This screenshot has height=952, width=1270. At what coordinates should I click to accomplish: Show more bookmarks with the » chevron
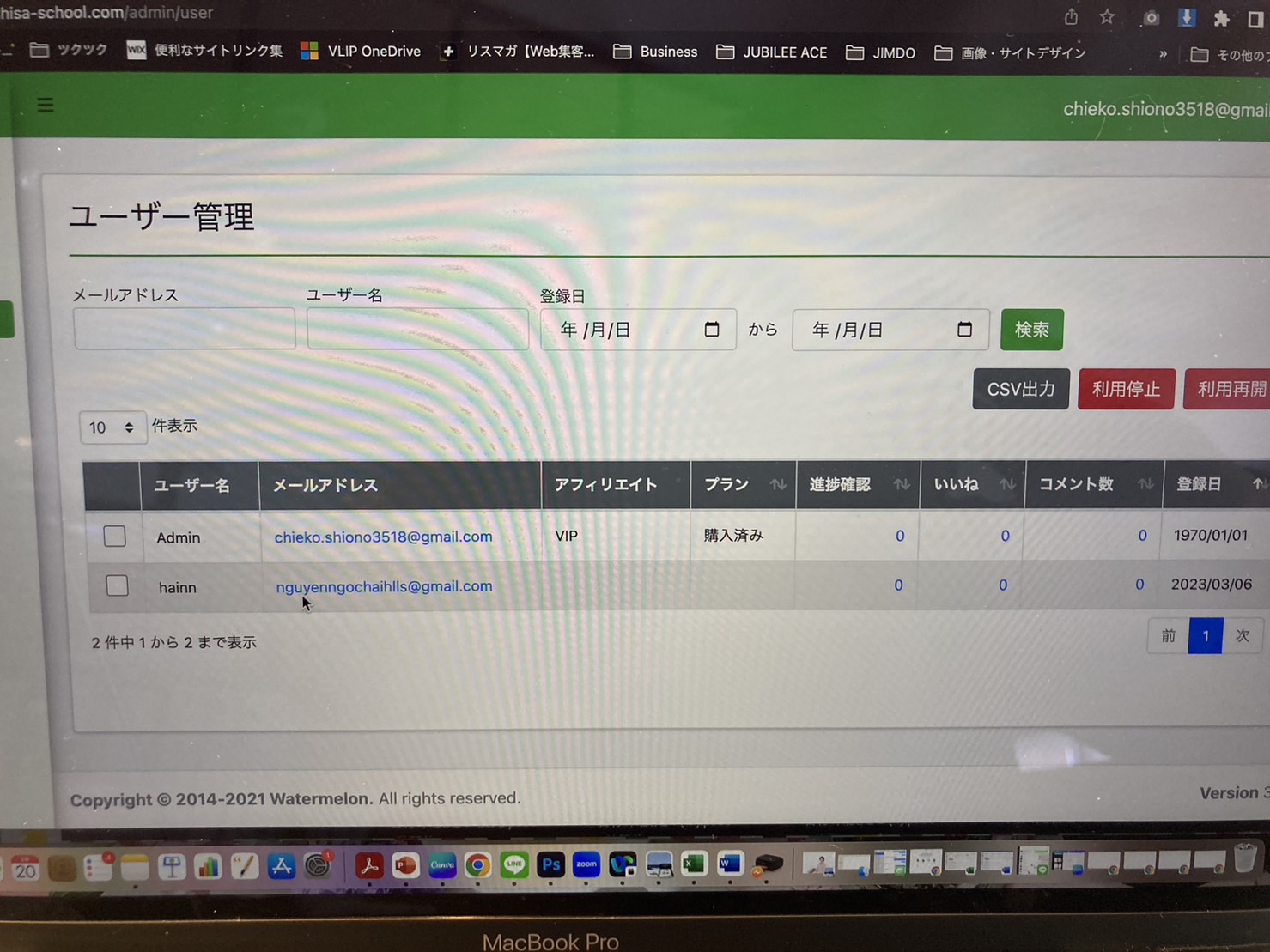[x=1163, y=54]
